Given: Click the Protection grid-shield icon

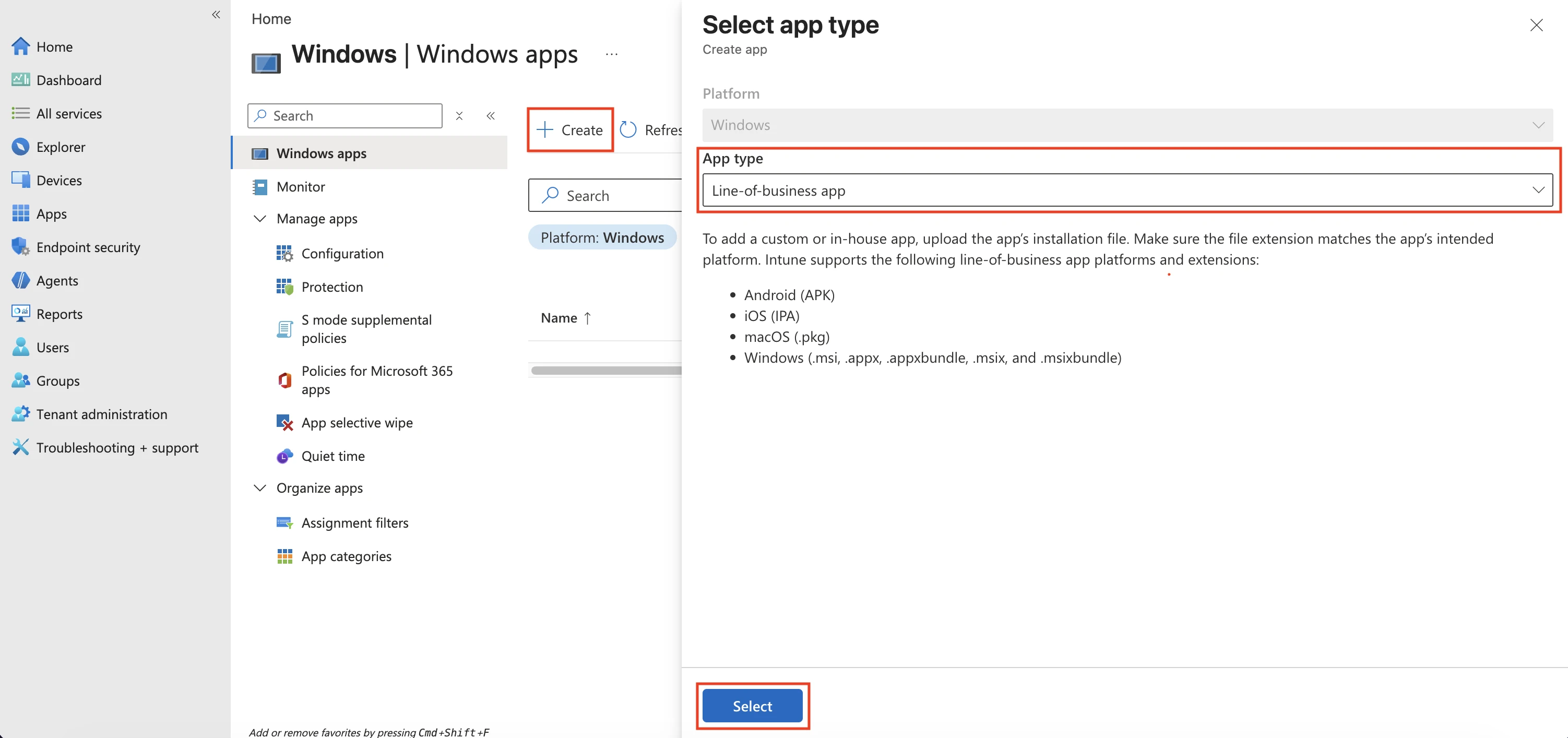Looking at the screenshot, I should coord(284,287).
